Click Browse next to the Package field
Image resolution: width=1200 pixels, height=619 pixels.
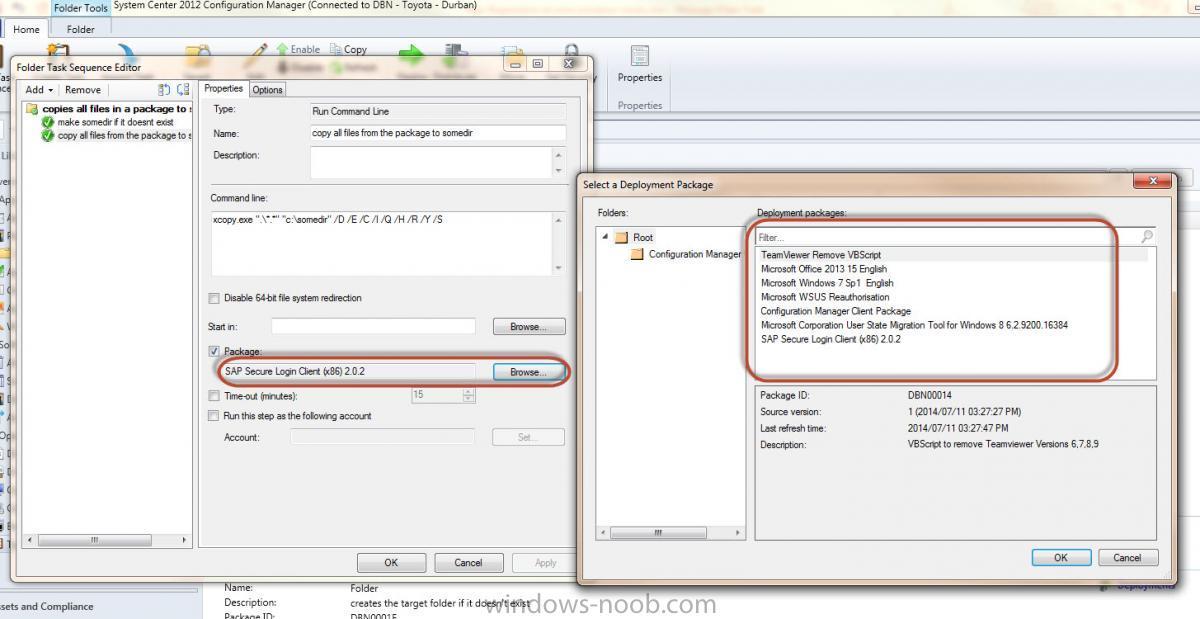click(529, 372)
